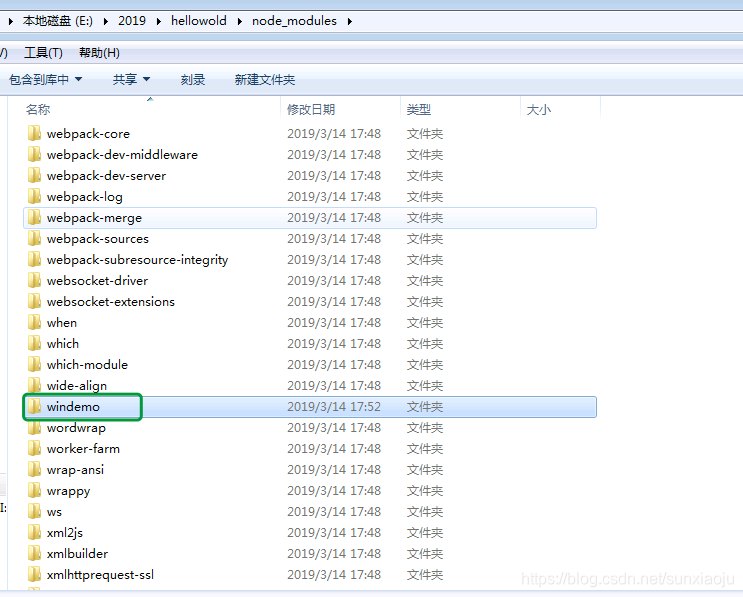Click node_modules in the address bar

tap(294, 21)
